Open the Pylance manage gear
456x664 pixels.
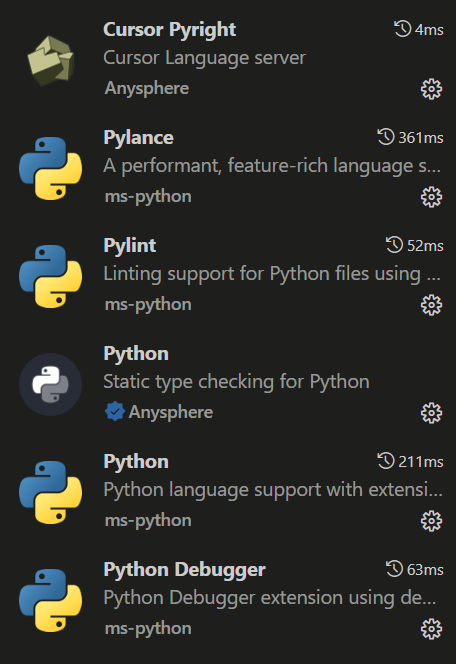coord(431,197)
